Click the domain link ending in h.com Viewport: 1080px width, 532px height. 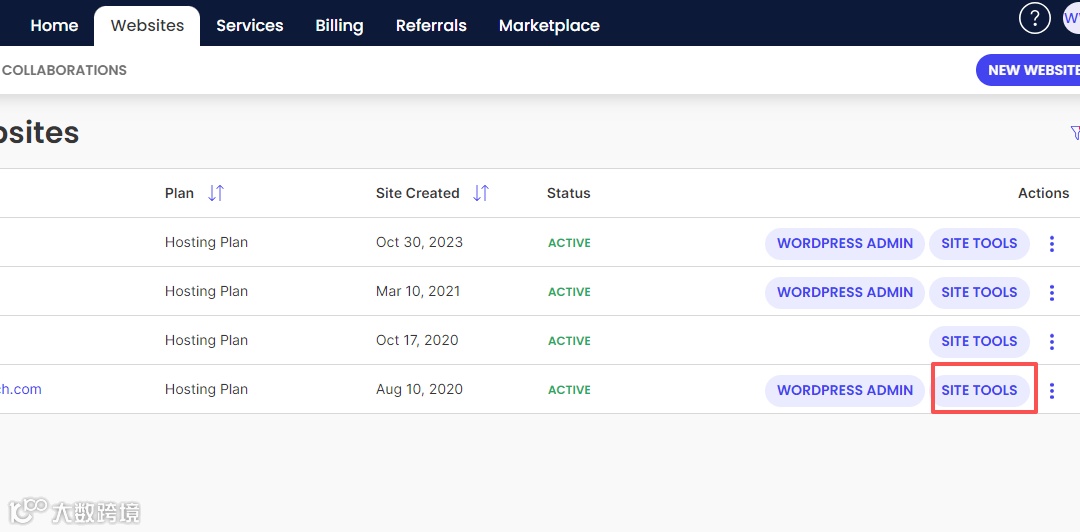[x=20, y=390]
